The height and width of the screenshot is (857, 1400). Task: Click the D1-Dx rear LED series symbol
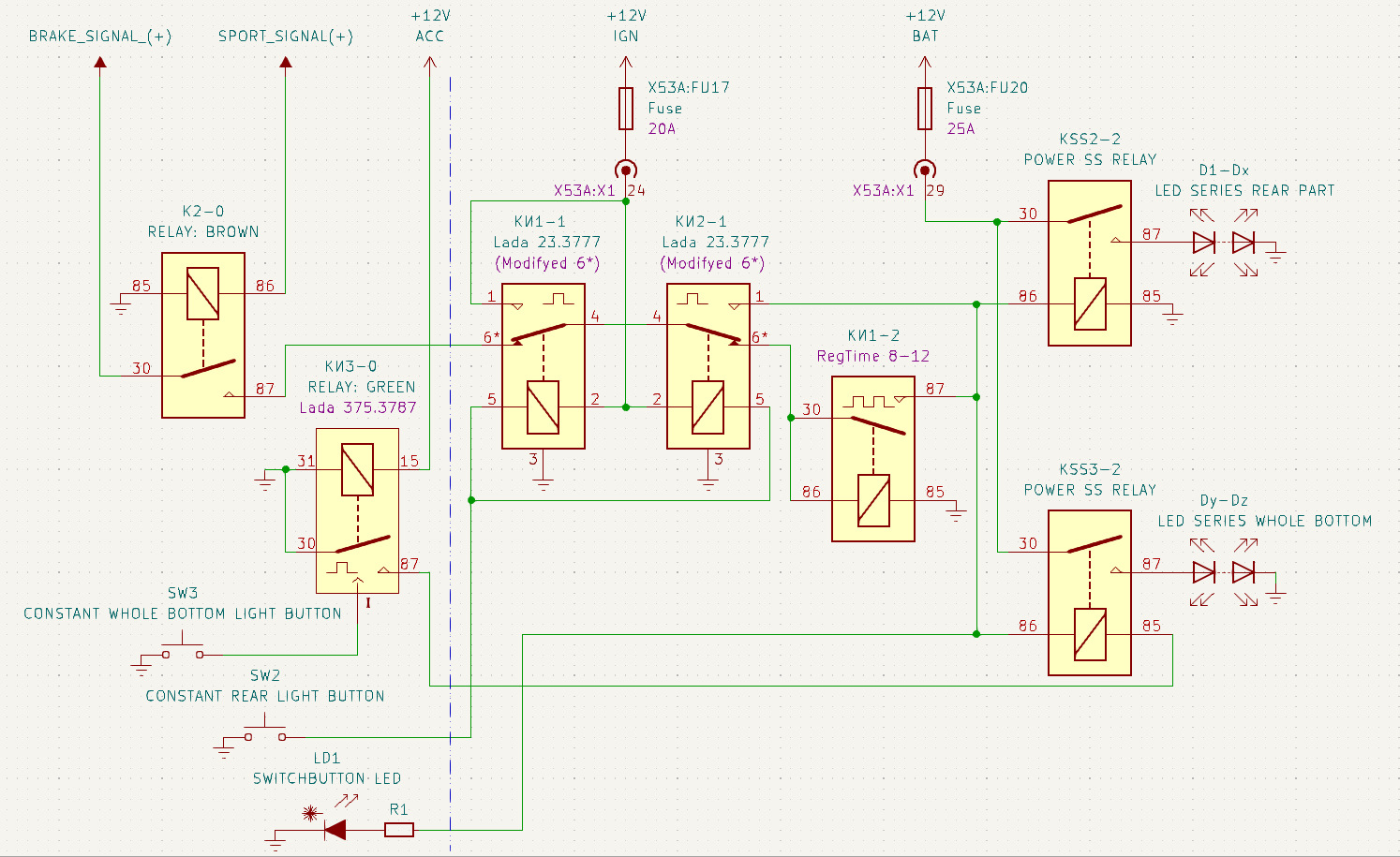[x=1224, y=243]
